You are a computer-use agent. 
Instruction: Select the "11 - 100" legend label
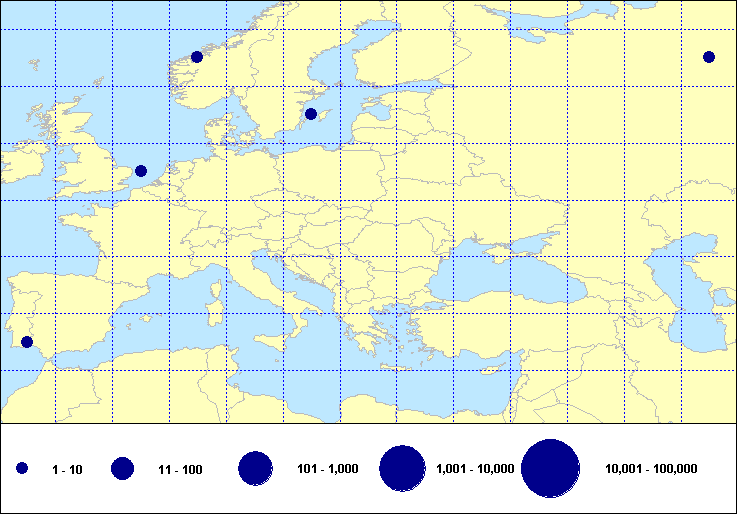180,469
